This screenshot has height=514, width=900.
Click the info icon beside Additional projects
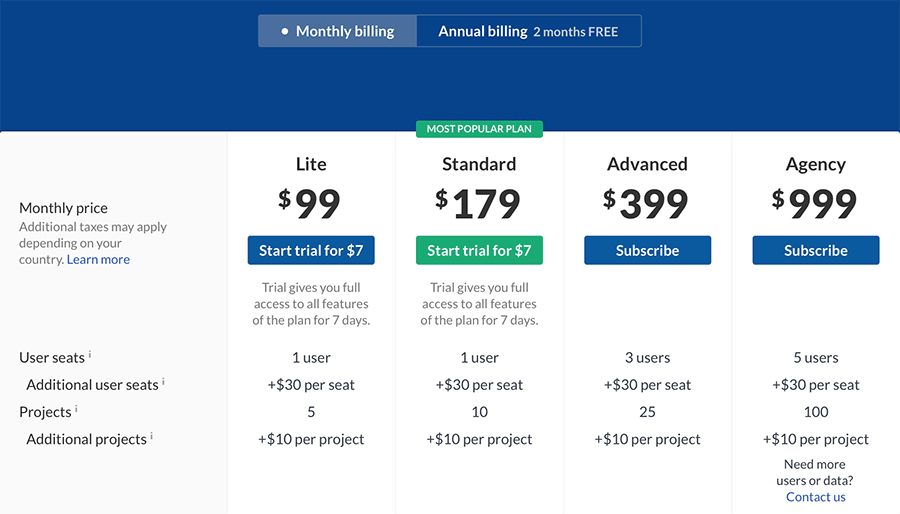point(152,436)
